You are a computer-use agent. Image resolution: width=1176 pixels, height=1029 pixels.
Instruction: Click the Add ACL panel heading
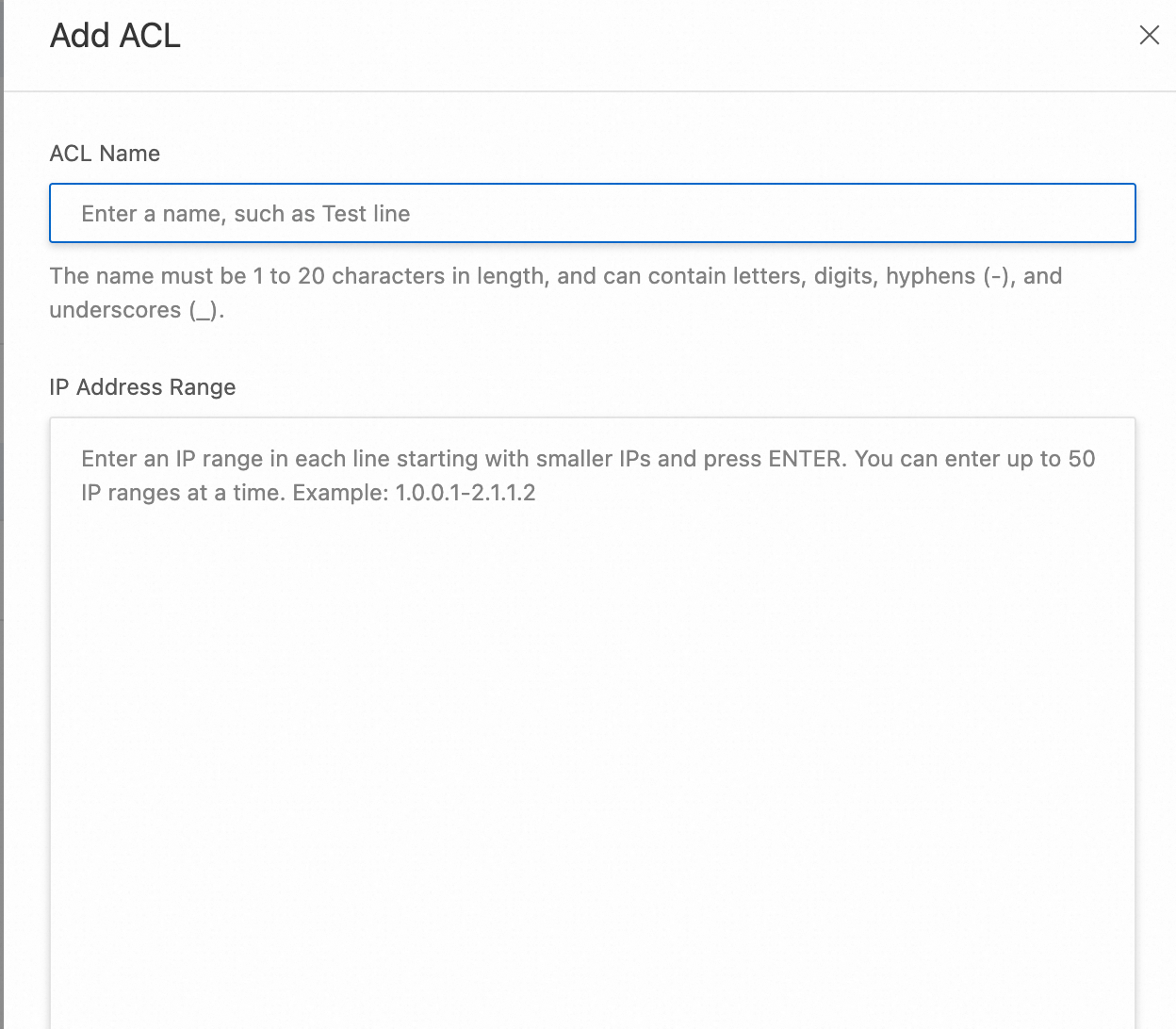coord(115,36)
